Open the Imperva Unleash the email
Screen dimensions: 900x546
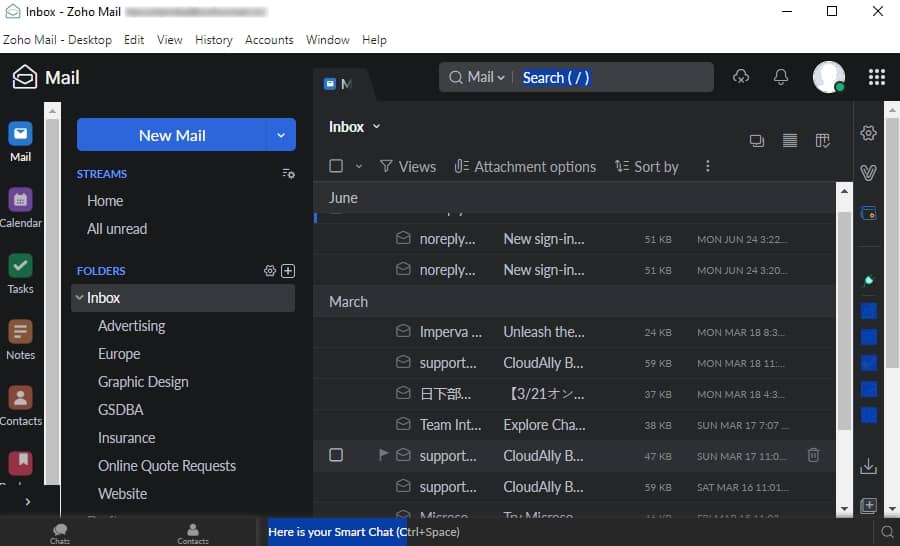[574, 332]
